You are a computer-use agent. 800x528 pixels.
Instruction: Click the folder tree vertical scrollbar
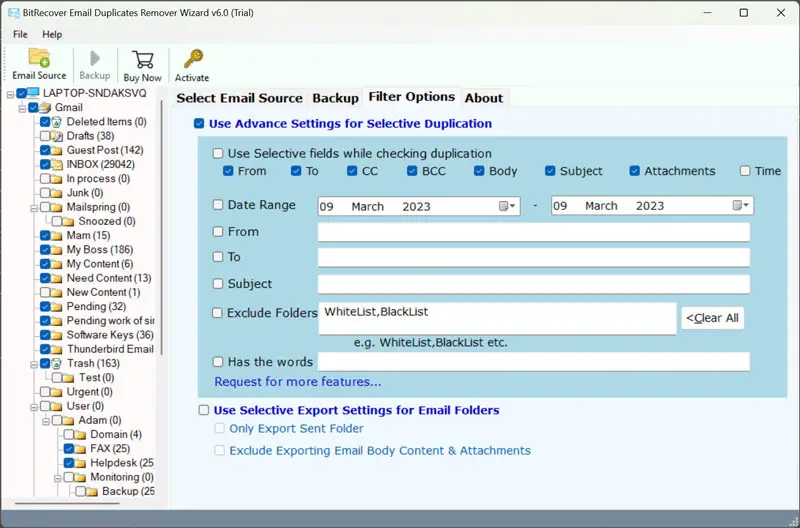point(162,227)
